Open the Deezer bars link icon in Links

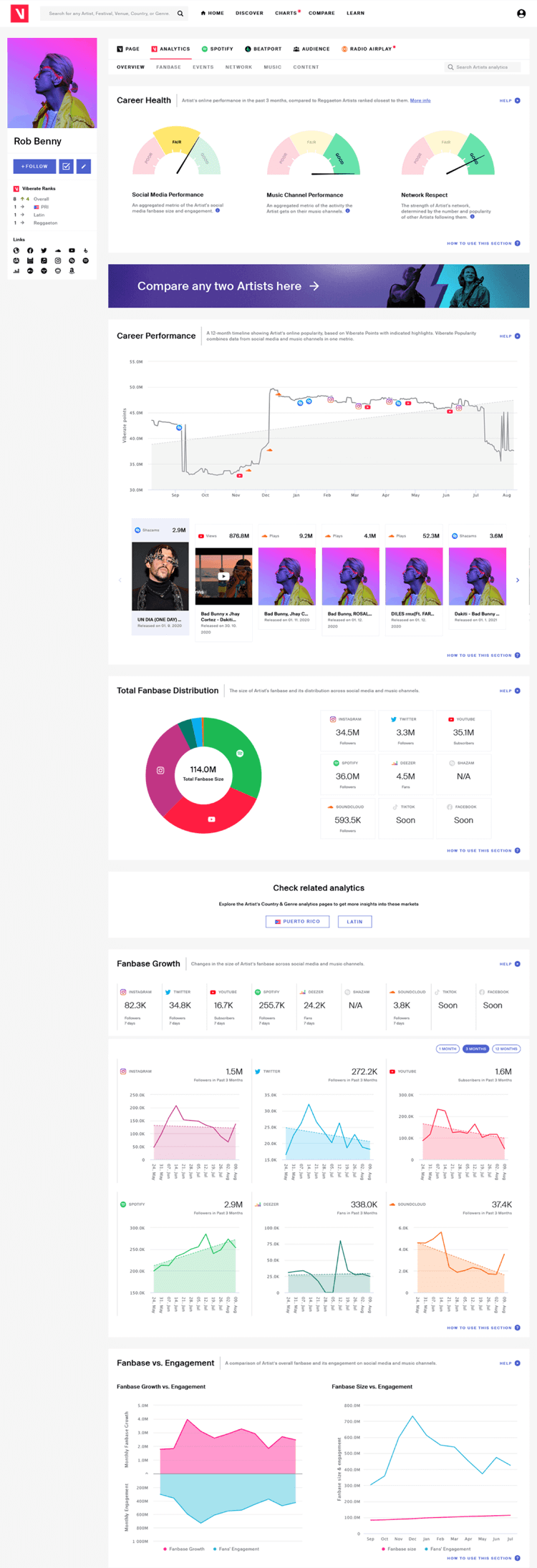click(x=16, y=271)
